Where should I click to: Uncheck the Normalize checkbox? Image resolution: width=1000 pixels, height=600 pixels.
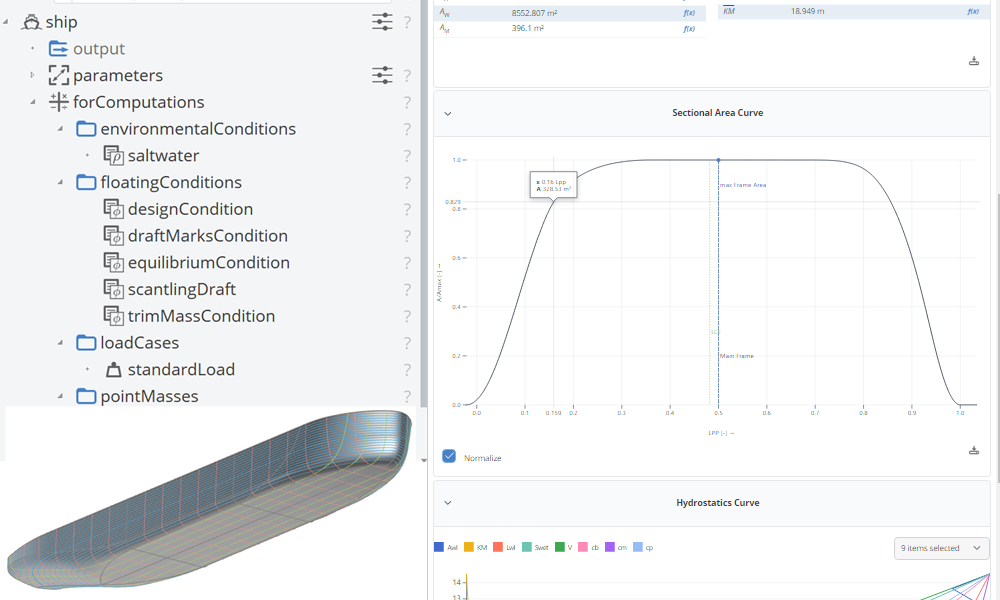pyautogui.click(x=449, y=456)
